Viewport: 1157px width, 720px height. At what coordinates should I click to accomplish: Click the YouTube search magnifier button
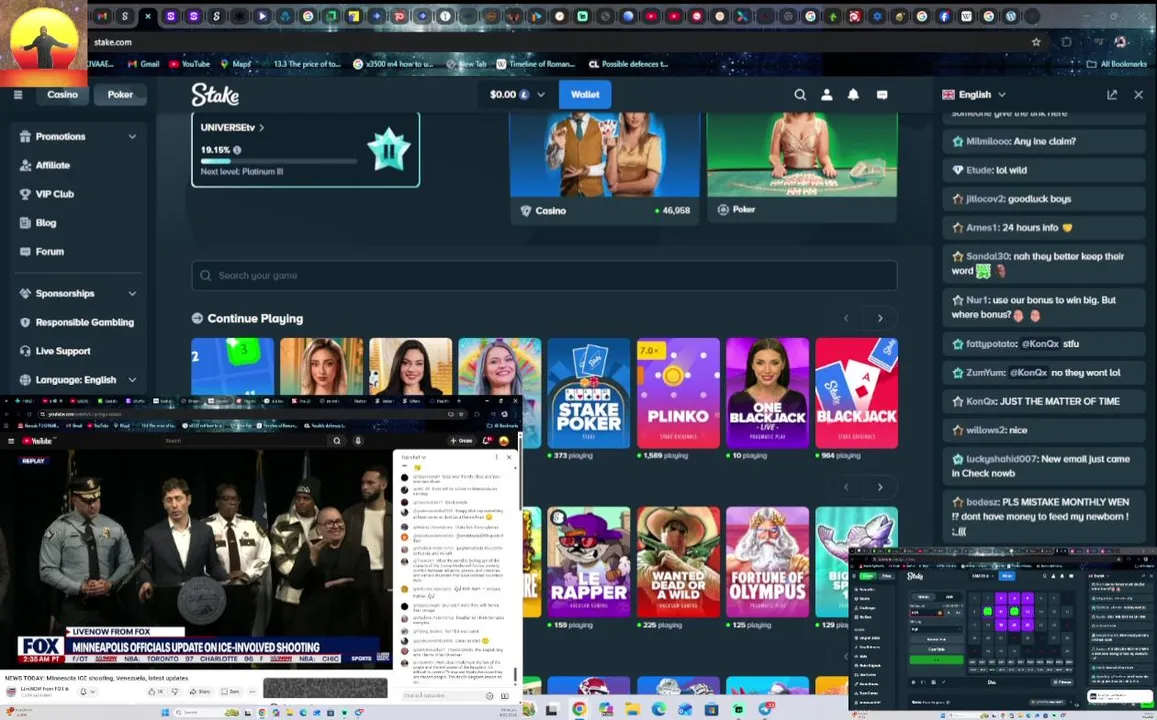(x=336, y=440)
